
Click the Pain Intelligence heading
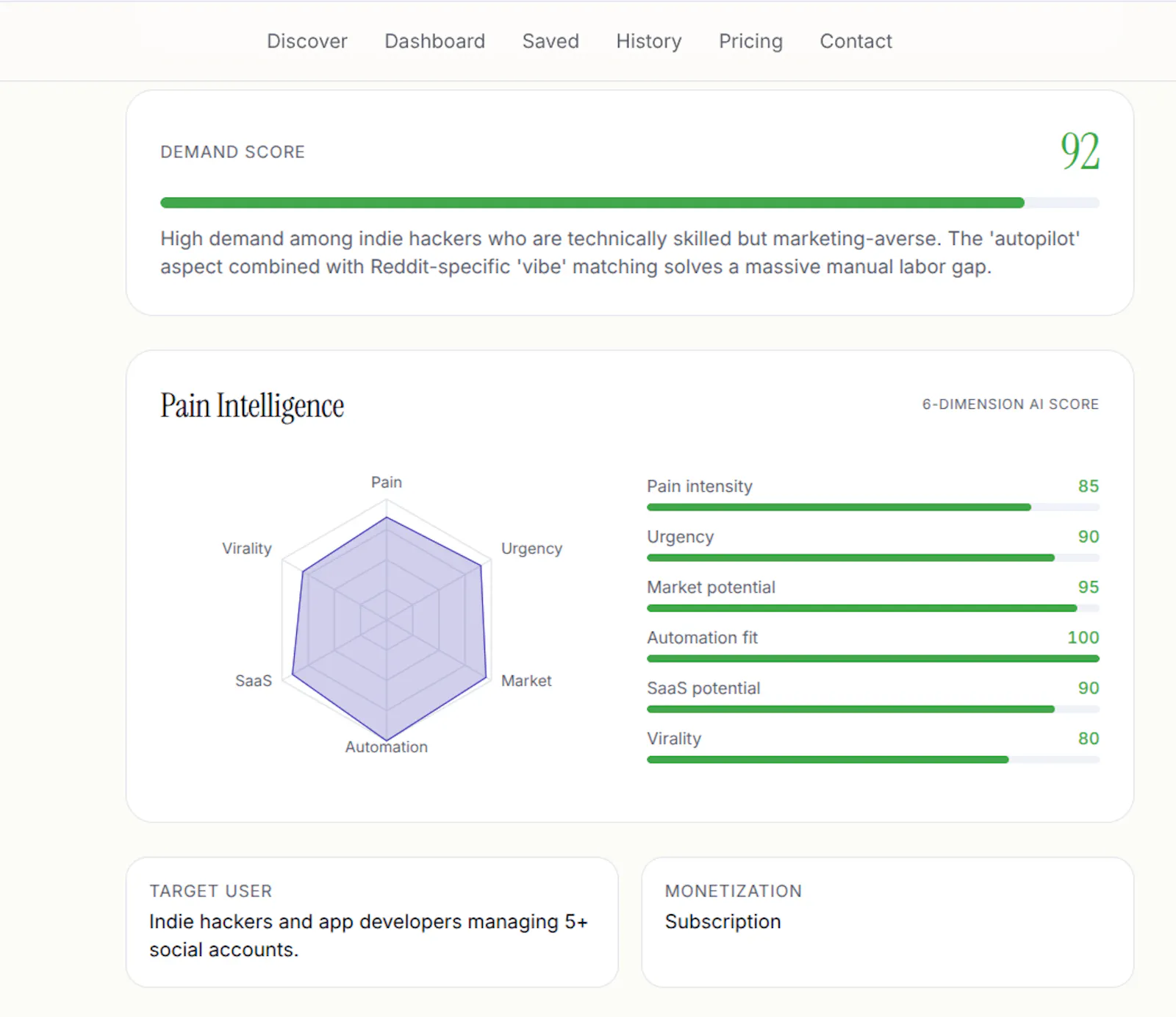click(252, 405)
